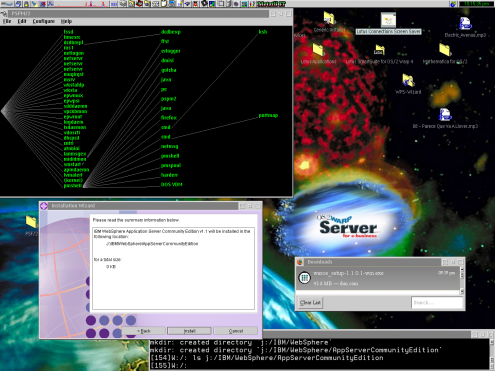Viewport: 495px width, 371px height.
Task: Focus the Search field in Downloads
Action: [437, 303]
